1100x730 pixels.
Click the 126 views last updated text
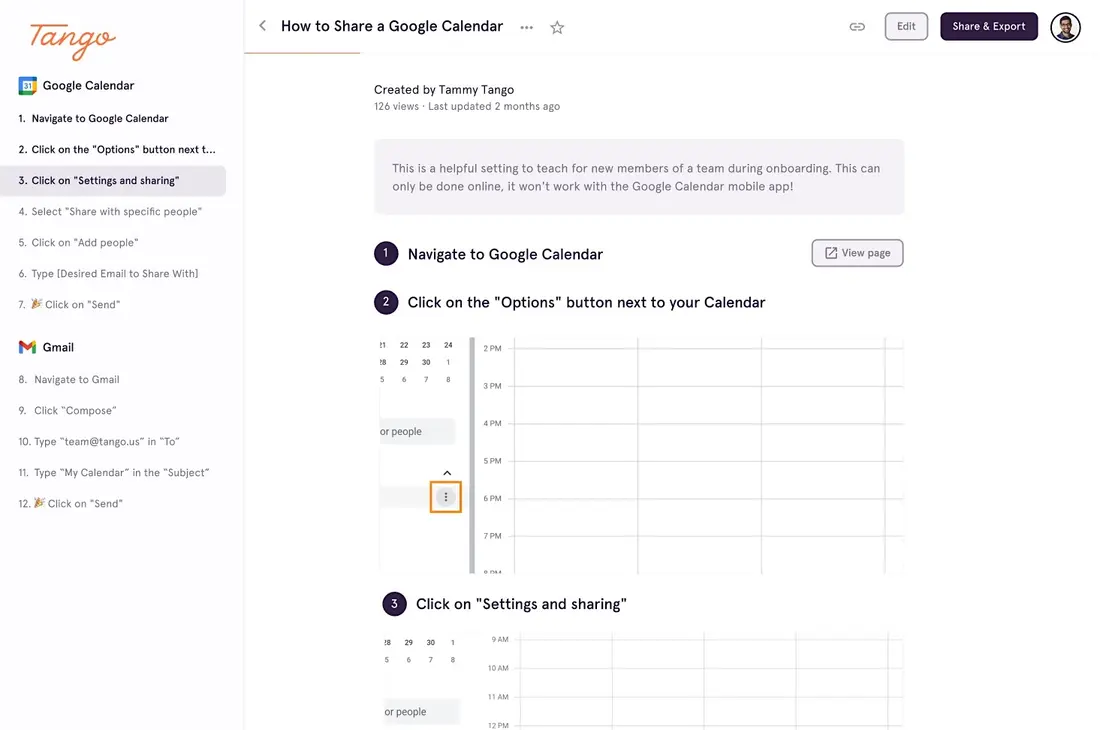[467, 107]
